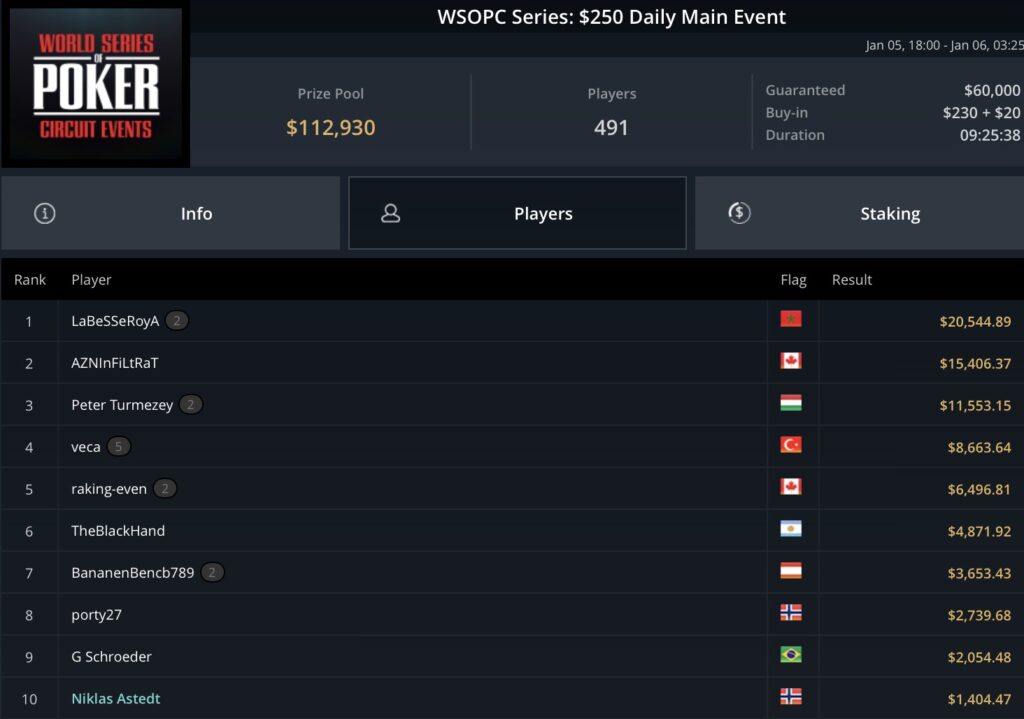Select the porty27 player row
Image resolution: width=1024 pixels, height=719 pixels.
(512, 615)
